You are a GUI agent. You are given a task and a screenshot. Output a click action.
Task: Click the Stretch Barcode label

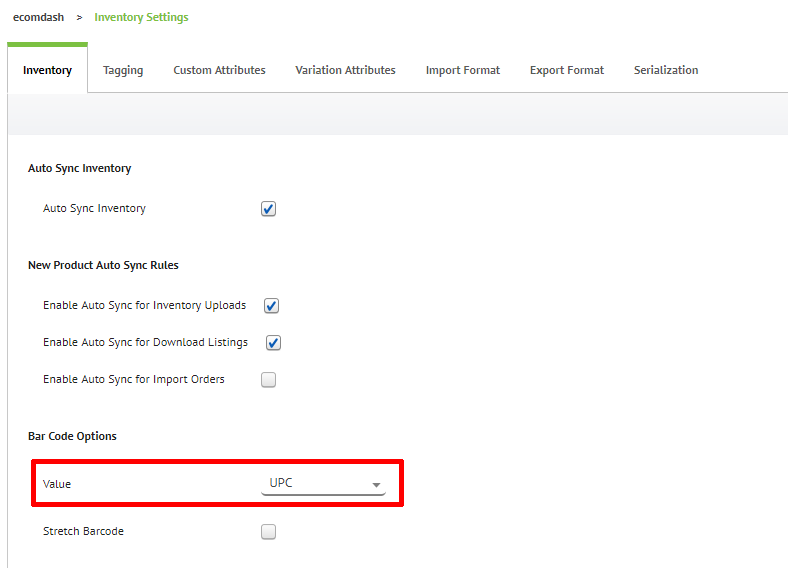tap(83, 531)
